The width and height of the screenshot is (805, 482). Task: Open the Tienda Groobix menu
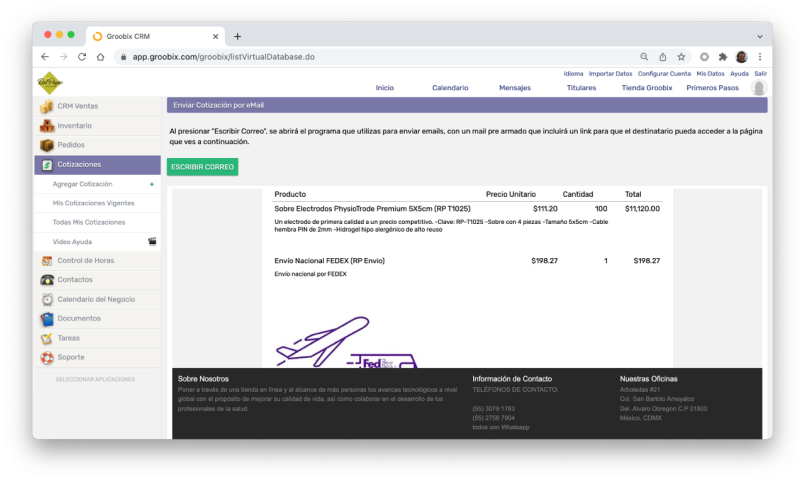(647, 88)
